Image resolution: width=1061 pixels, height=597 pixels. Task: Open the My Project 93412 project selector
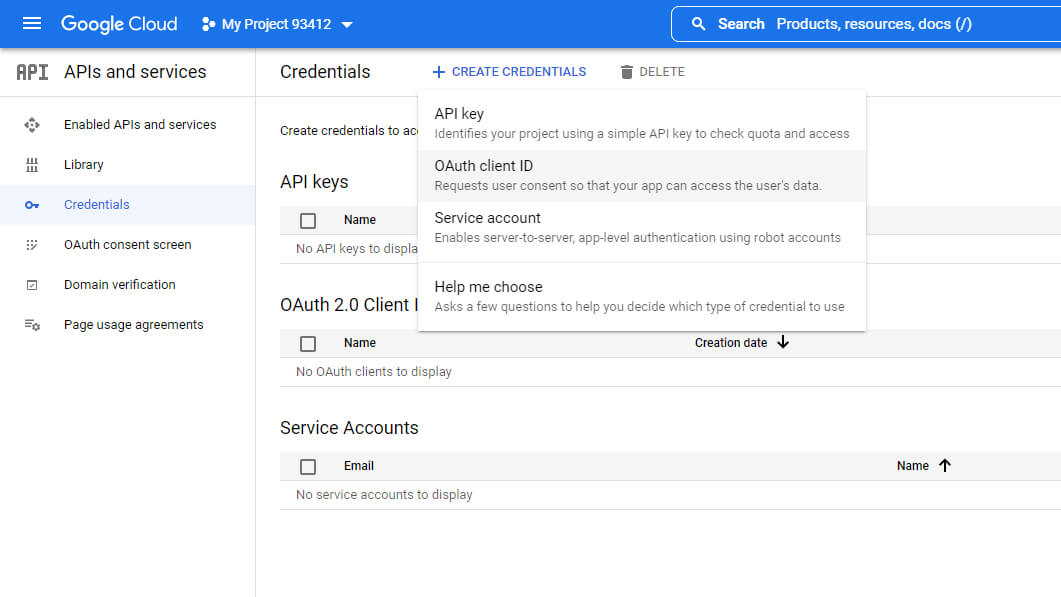click(x=277, y=24)
